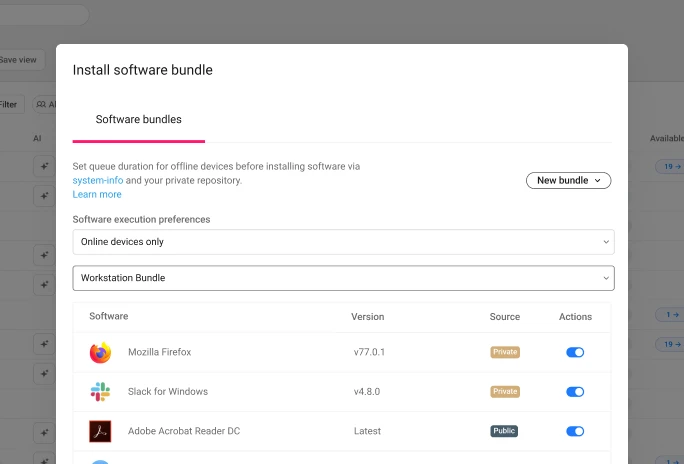Expand the Online devices only dropdown
684x464 pixels.
(343, 242)
